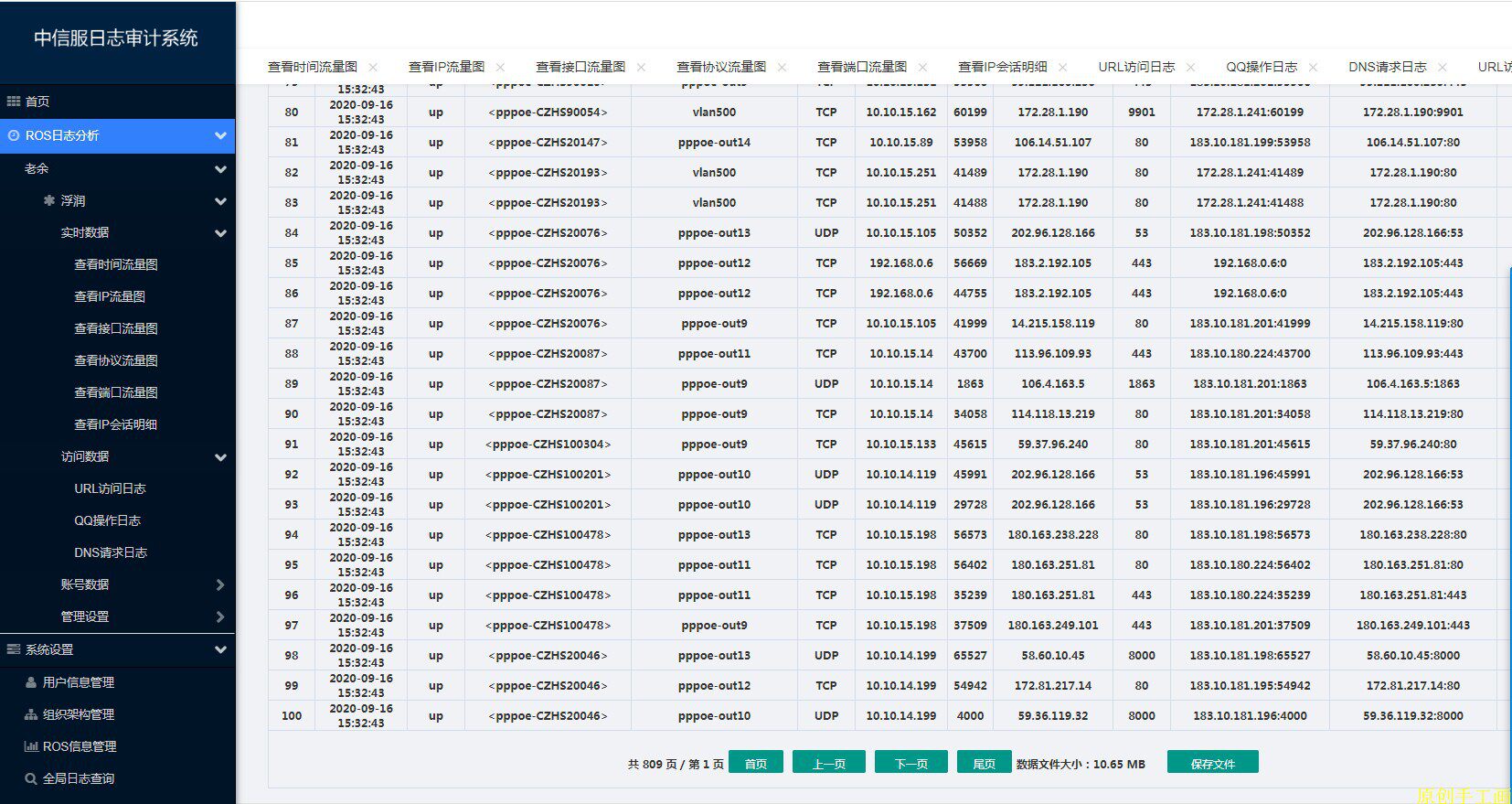Open DNS请求日志 in the sidebar
The image size is (1512, 804).
(x=111, y=552)
